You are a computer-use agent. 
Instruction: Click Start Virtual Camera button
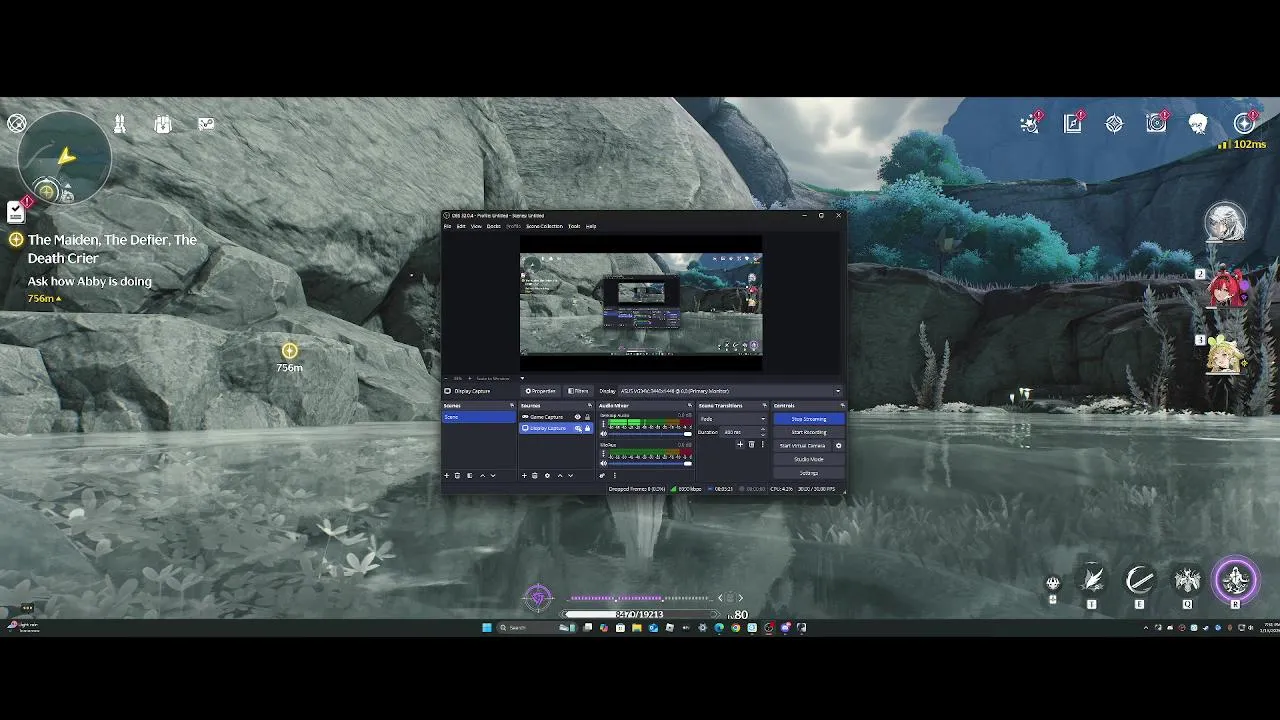point(802,446)
